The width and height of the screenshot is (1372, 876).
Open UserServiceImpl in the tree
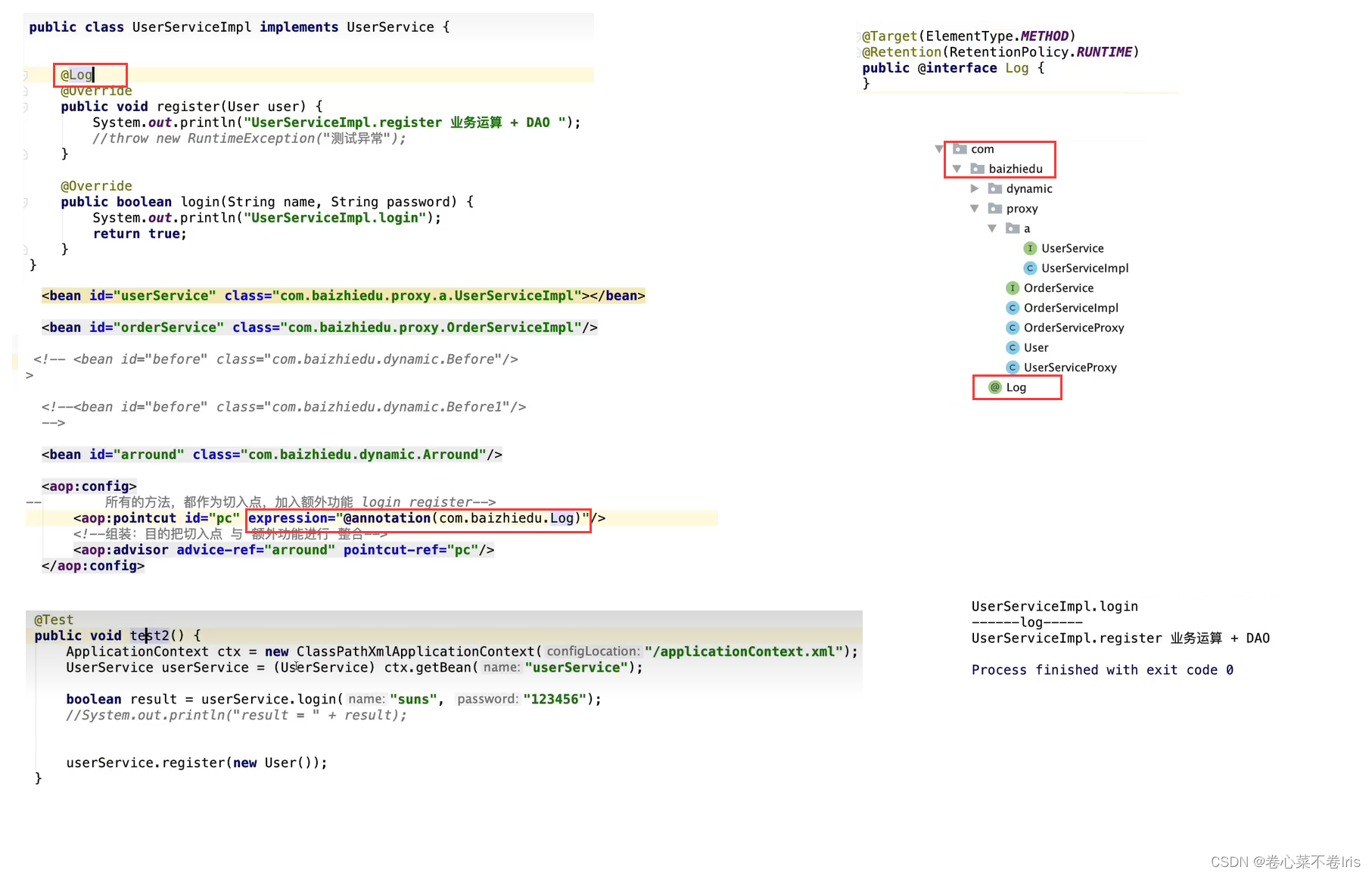tap(1084, 268)
